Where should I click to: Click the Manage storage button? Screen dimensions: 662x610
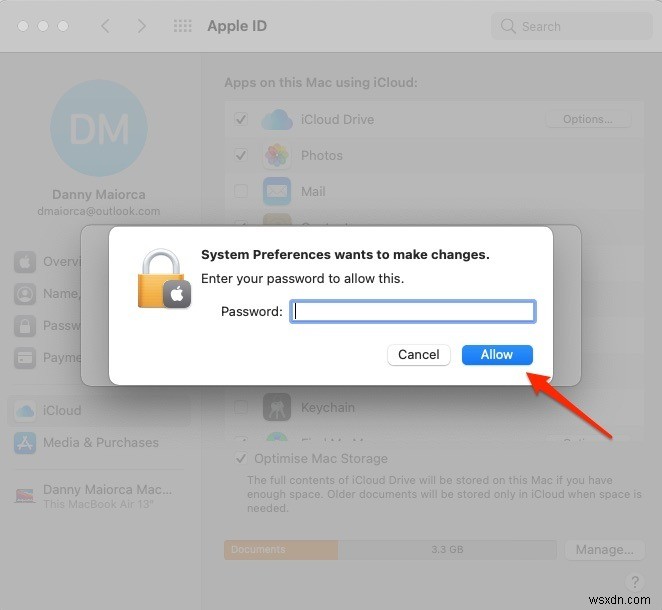[x=605, y=550]
